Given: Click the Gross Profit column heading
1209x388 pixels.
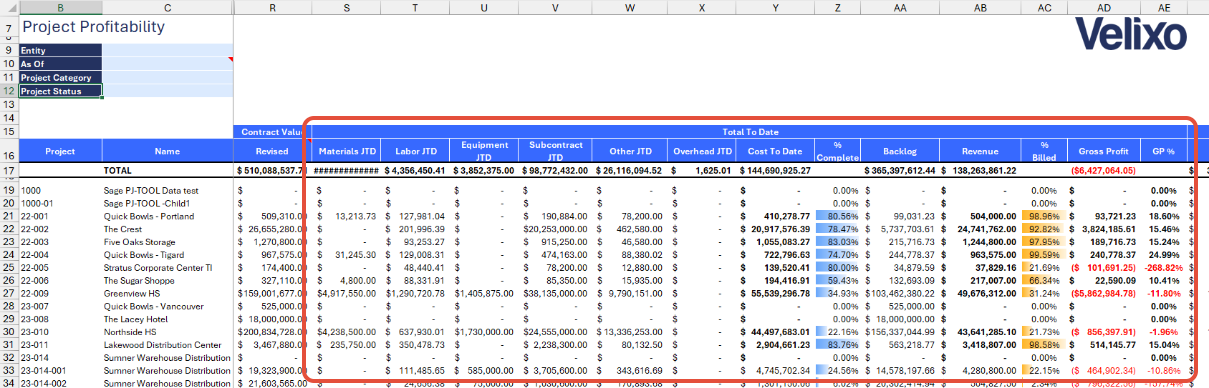Looking at the screenshot, I should pyautogui.click(x=1104, y=152).
